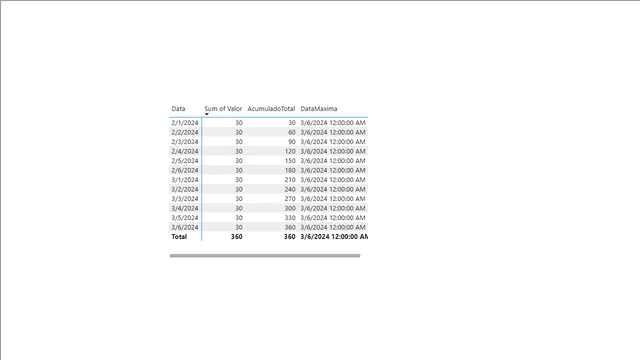Image resolution: width=640 pixels, height=360 pixels.
Task: Sort by the Sum of Valor header
Action: point(223,109)
